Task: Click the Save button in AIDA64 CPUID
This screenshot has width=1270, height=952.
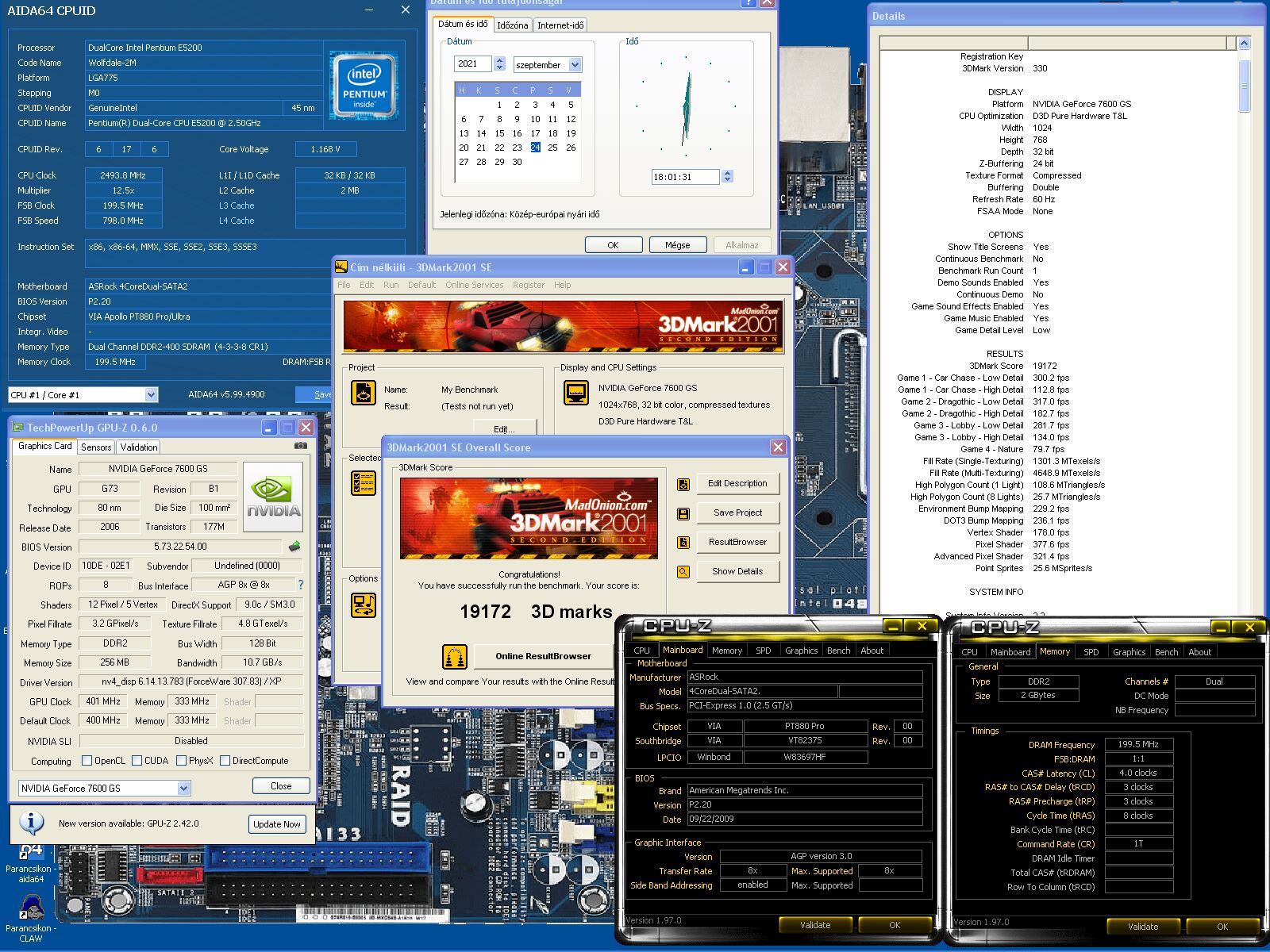Action: [314, 394]
